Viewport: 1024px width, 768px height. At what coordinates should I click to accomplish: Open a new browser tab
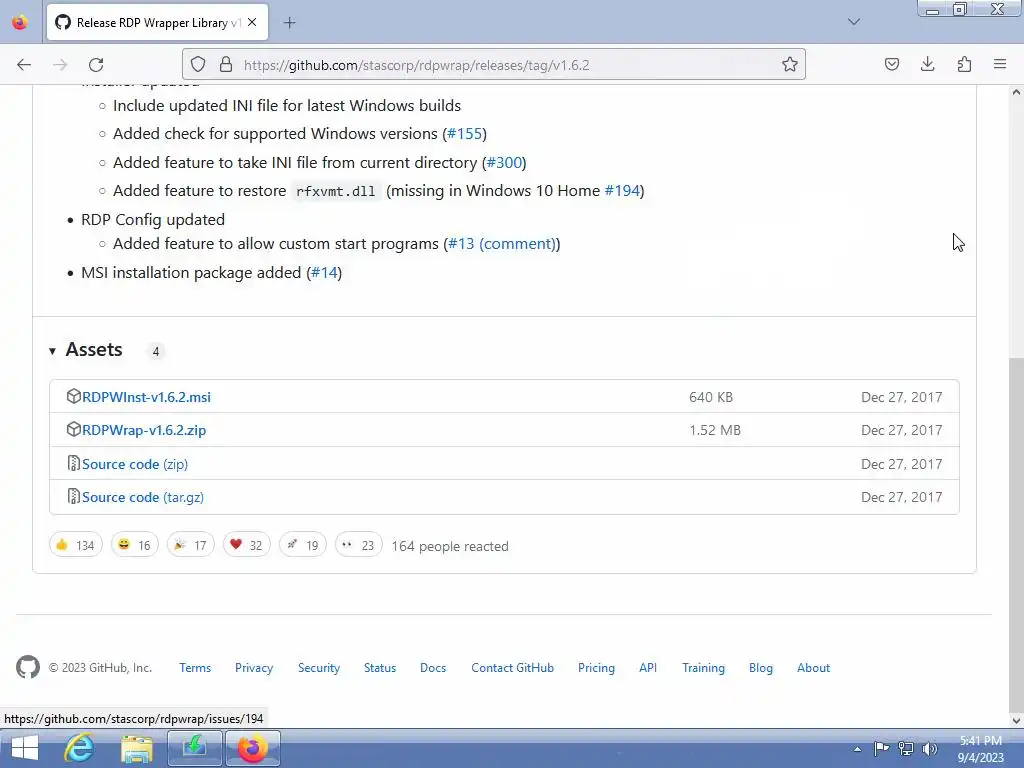(289, 23)
